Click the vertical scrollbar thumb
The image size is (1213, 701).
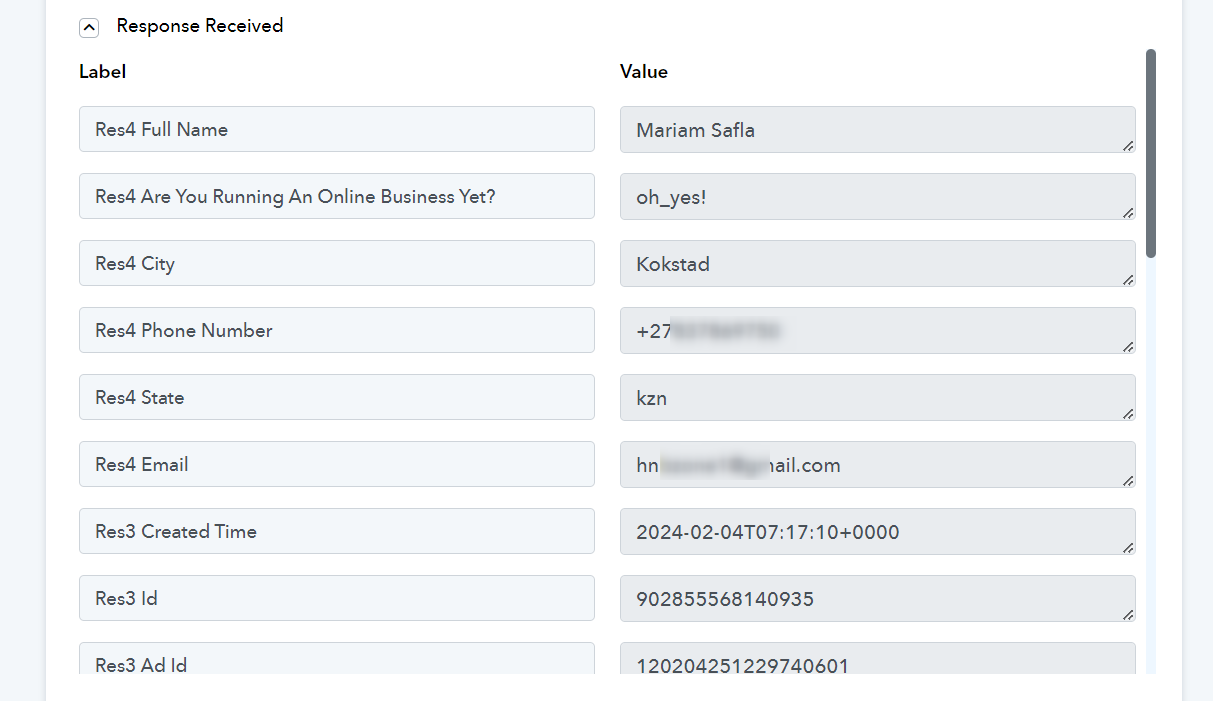tap(1151, 153)
